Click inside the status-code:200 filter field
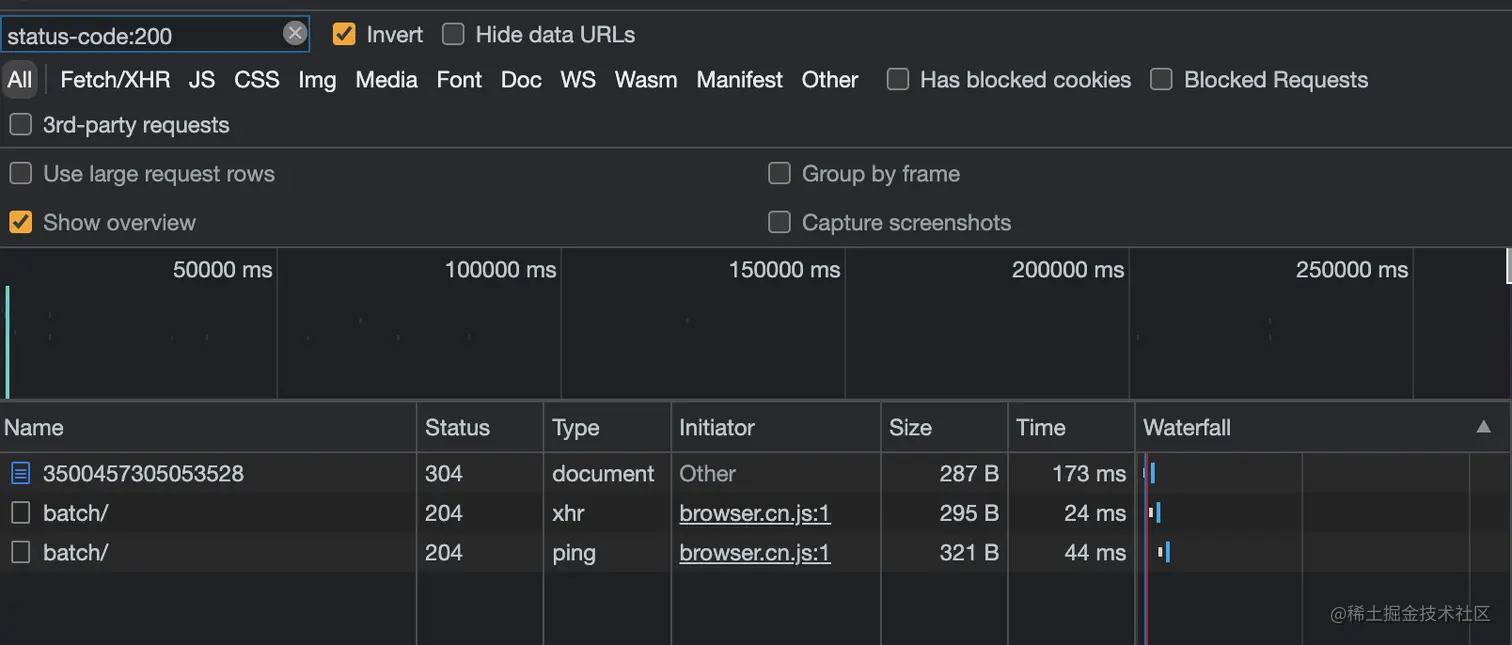Screen dimensions: 1512x645 [x=140, y=36]
